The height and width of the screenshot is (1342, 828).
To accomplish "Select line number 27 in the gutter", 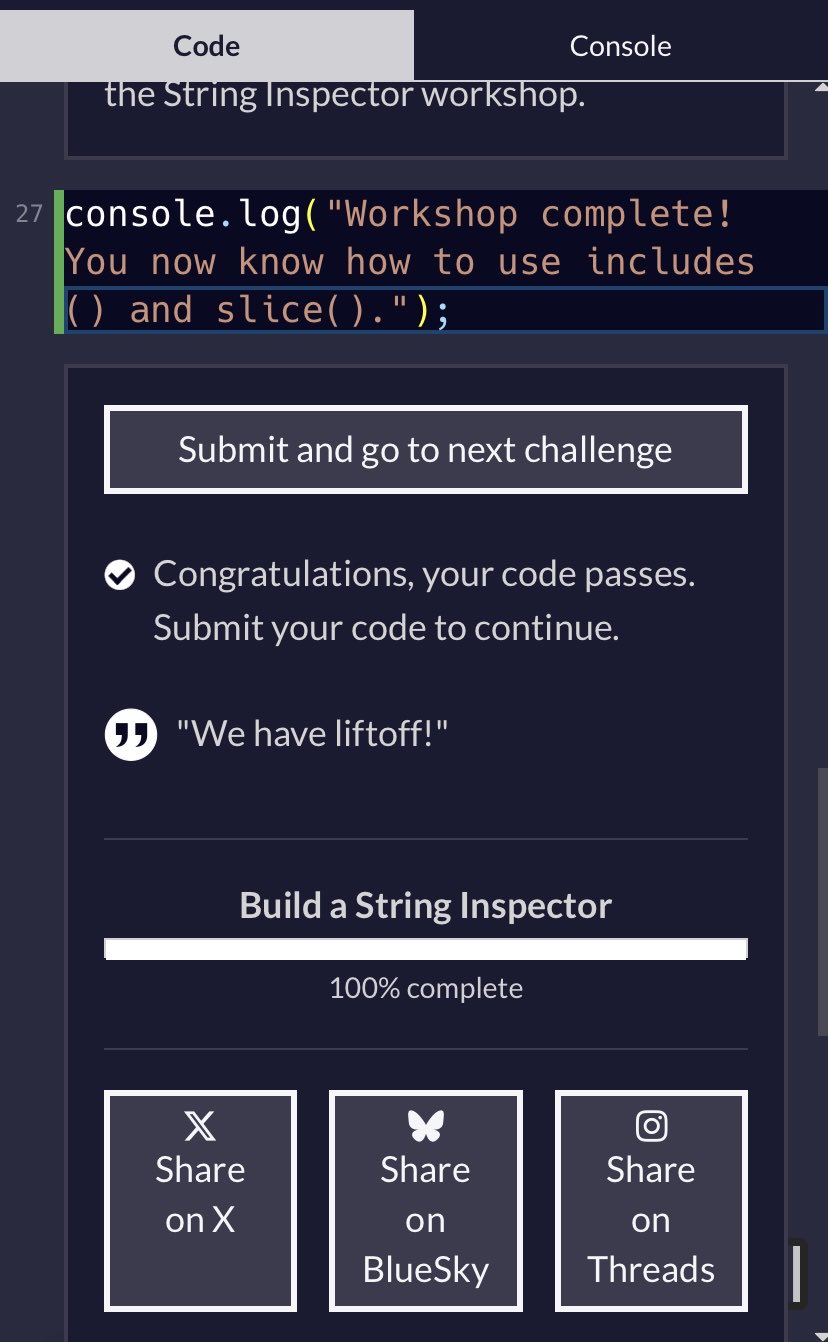I will [30, 214].
